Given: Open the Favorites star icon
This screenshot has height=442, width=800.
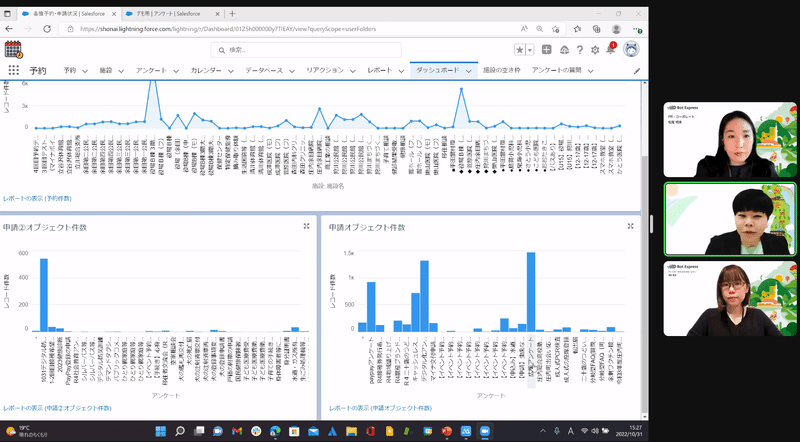Looking at the screenshot, I should [x=519, y=50].
